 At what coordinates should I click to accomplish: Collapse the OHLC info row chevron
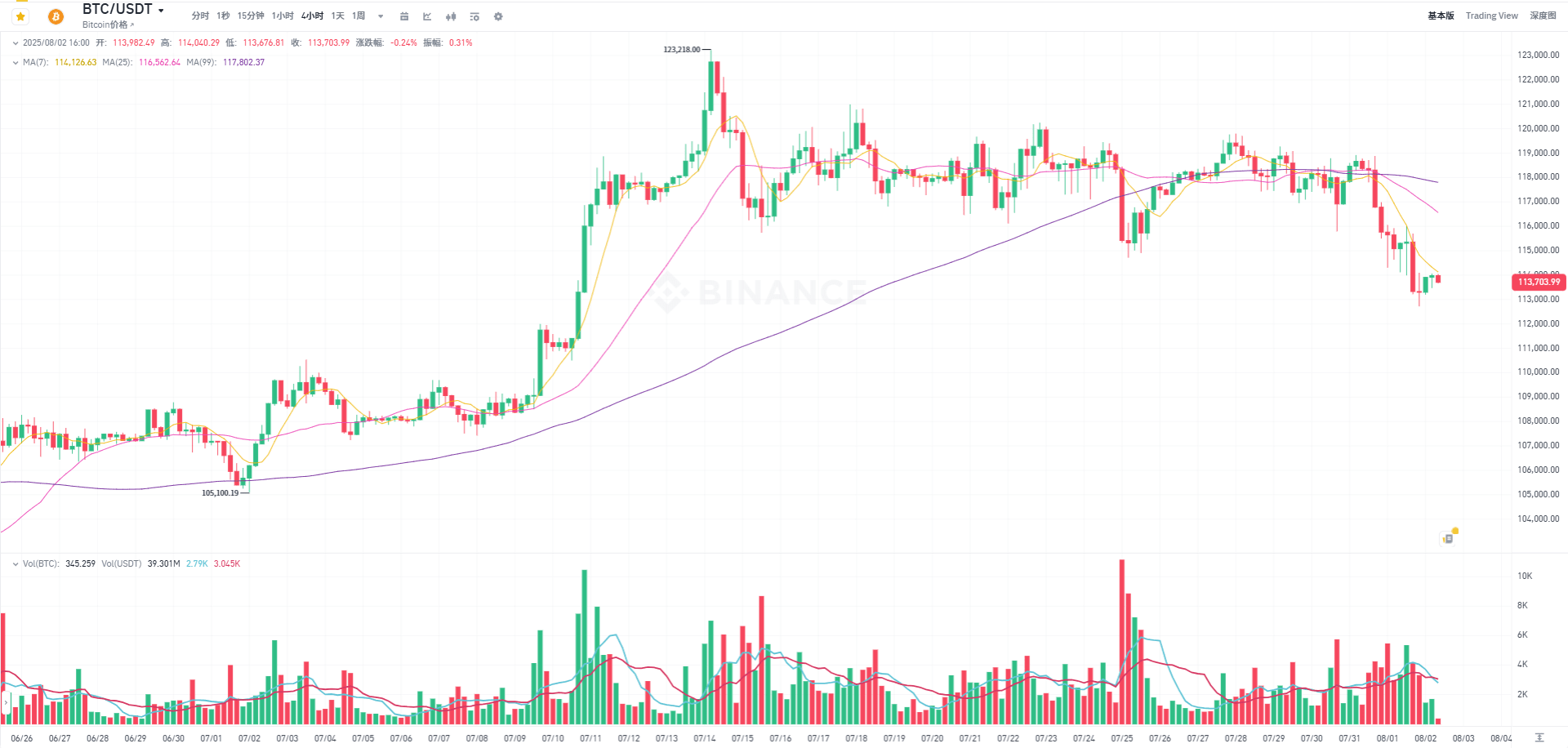(x=16, y=43)
